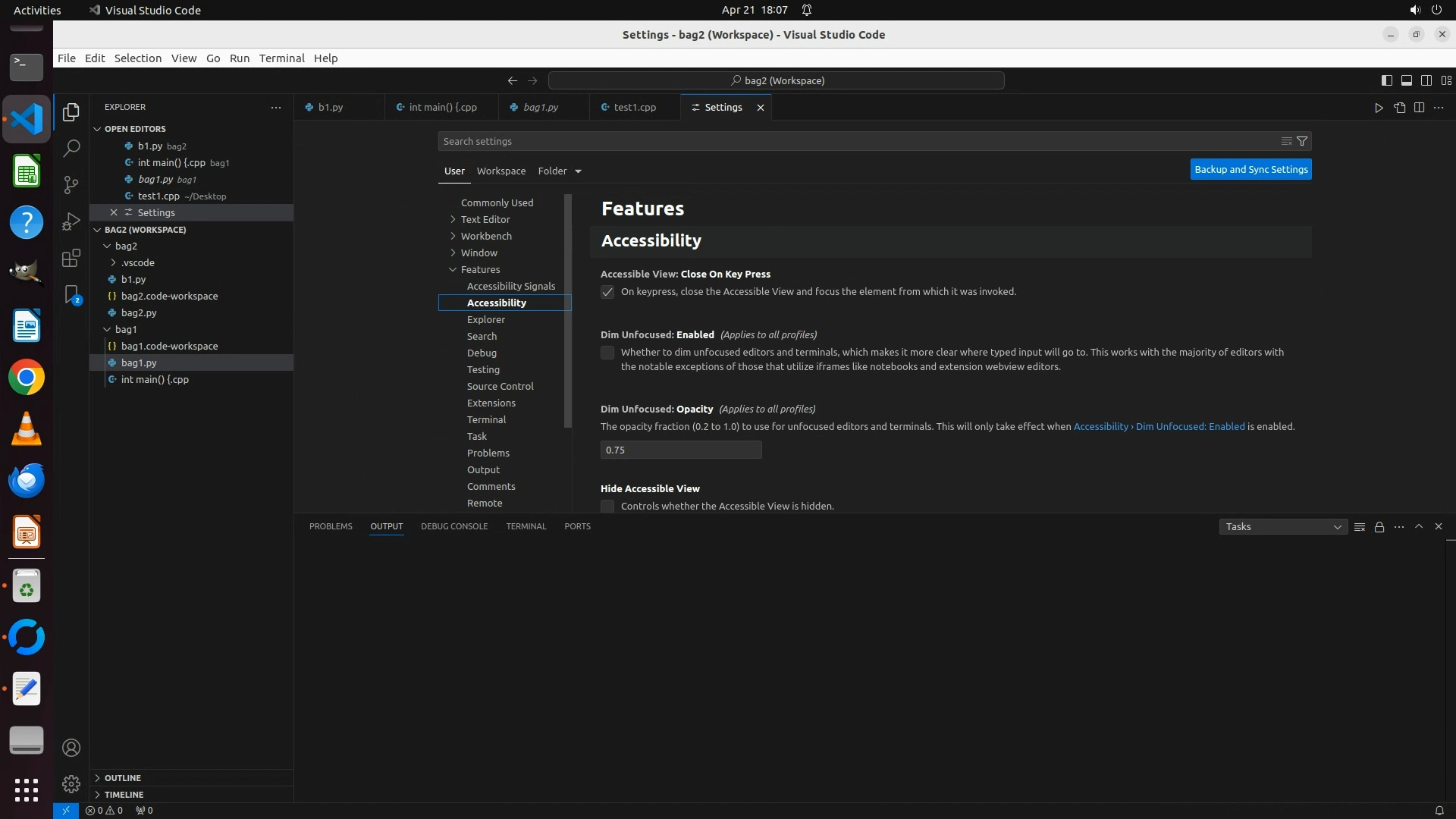The height and width of the screenshot is (819, 1456).
Task: Open Run and Debug view icon
Action: tap(71, 221)
